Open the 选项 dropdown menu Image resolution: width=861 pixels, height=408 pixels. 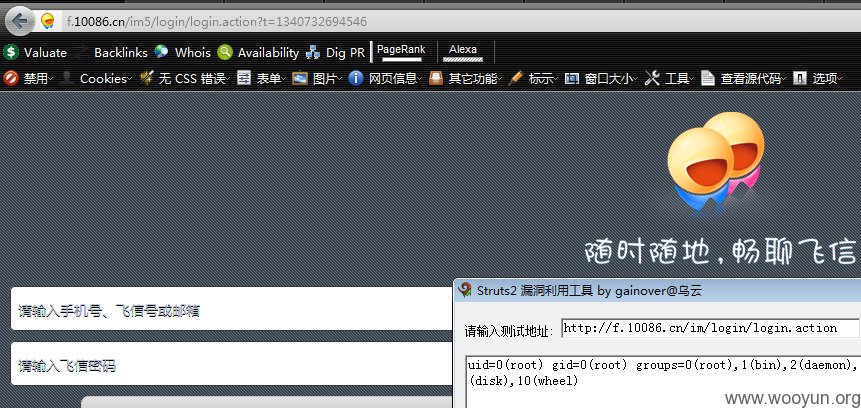(827, 79)
